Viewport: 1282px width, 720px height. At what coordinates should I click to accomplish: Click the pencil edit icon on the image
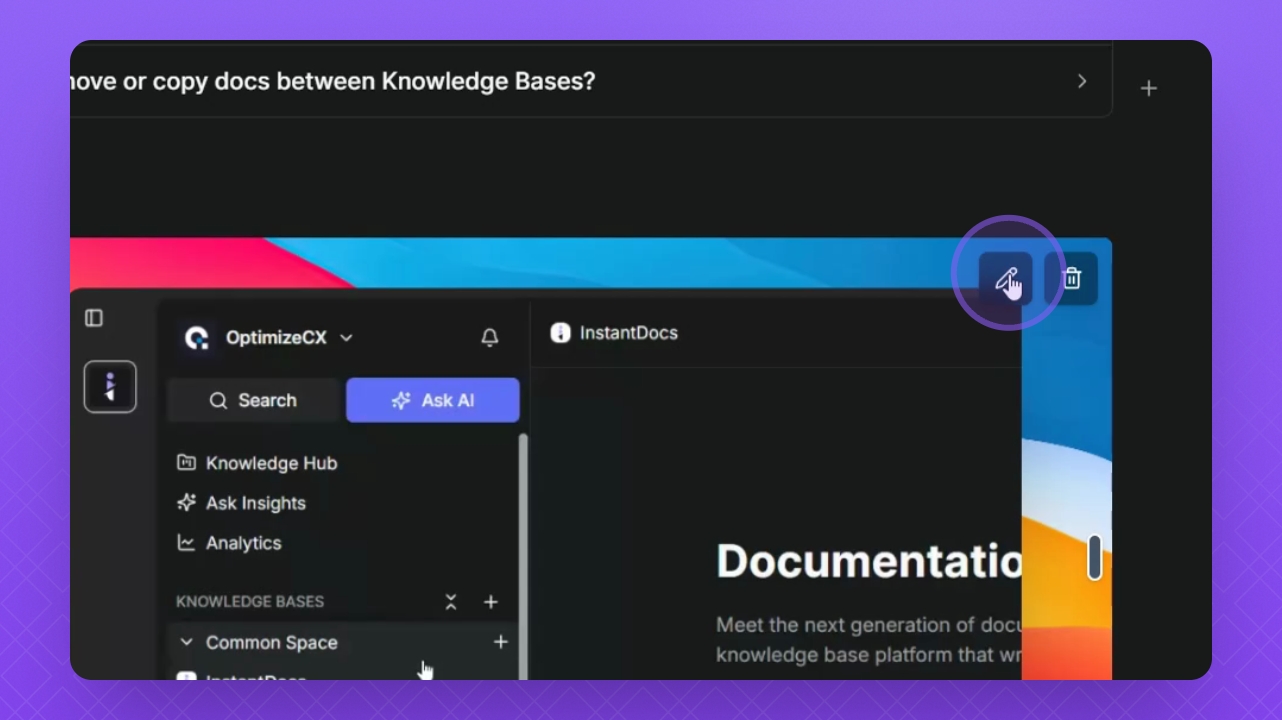(x=1005, y=279)
